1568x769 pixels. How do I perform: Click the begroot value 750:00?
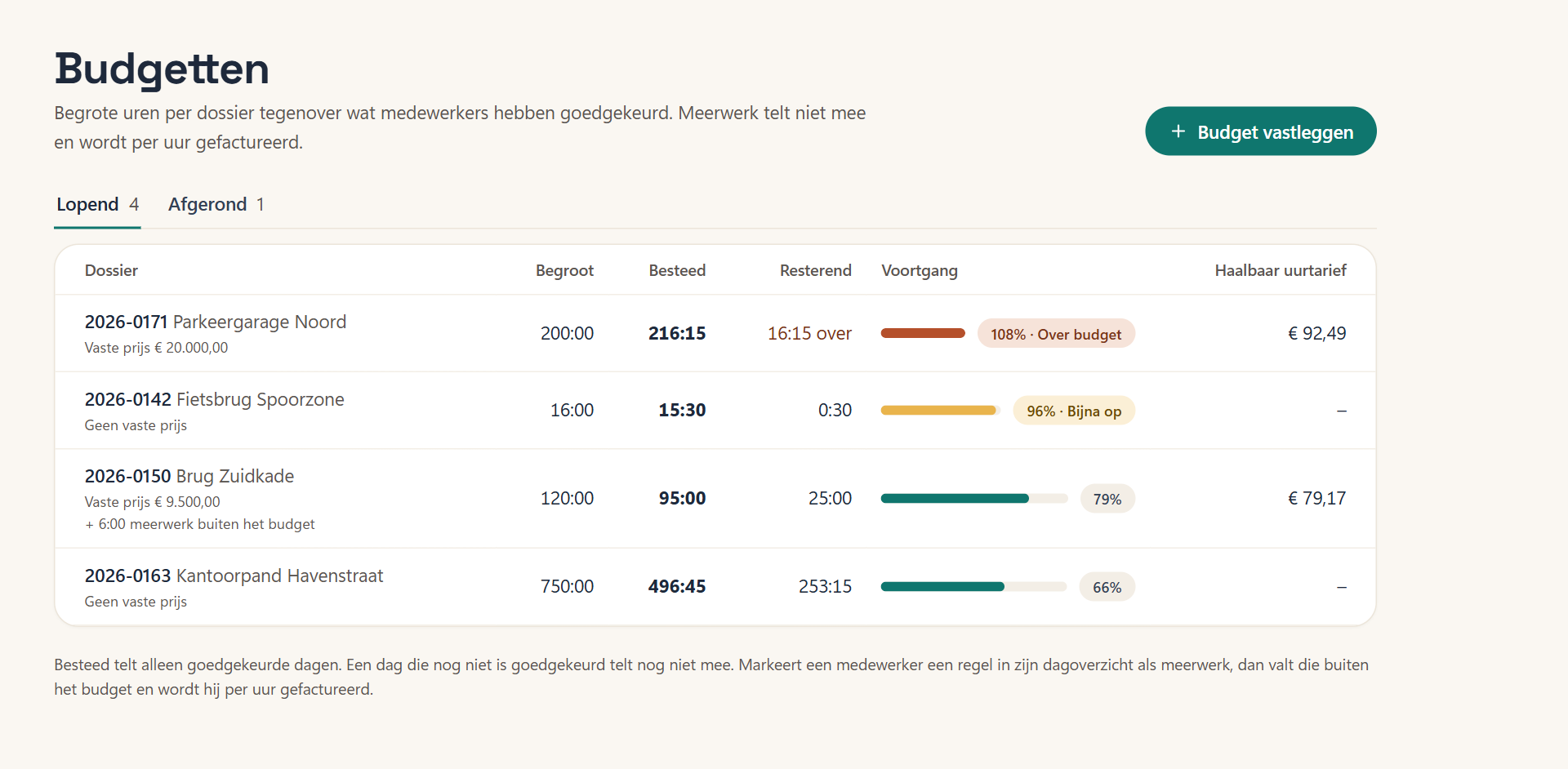pos(567,586)
